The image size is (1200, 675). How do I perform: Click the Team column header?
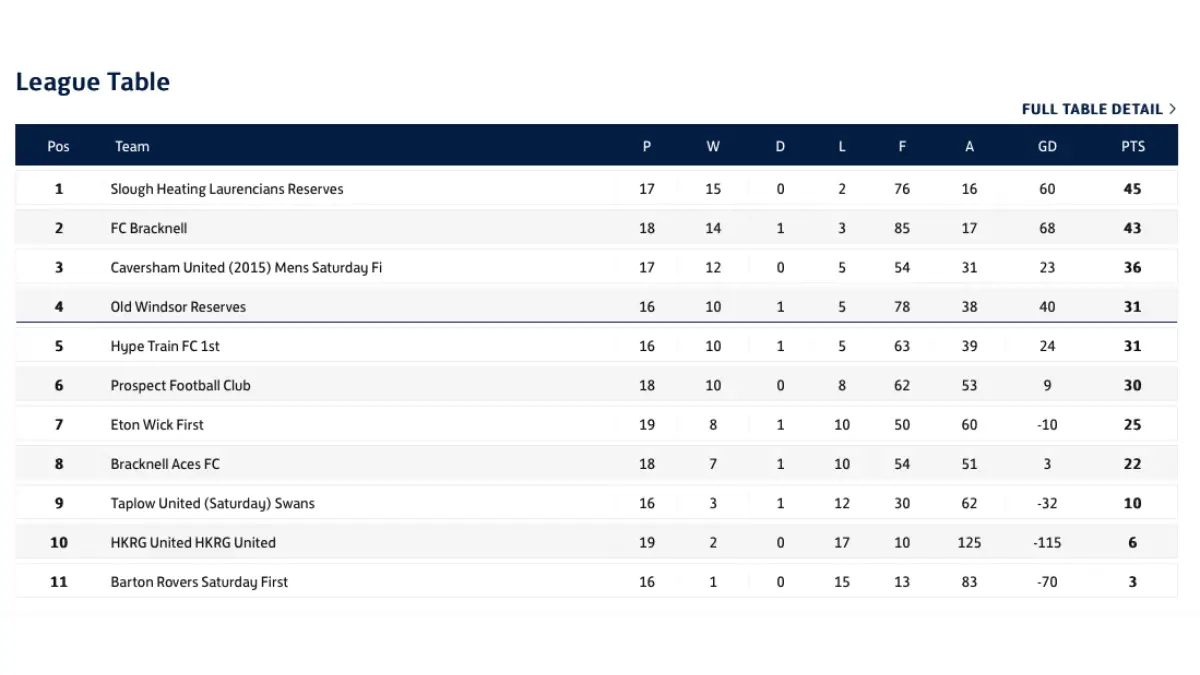pos(132,146)
